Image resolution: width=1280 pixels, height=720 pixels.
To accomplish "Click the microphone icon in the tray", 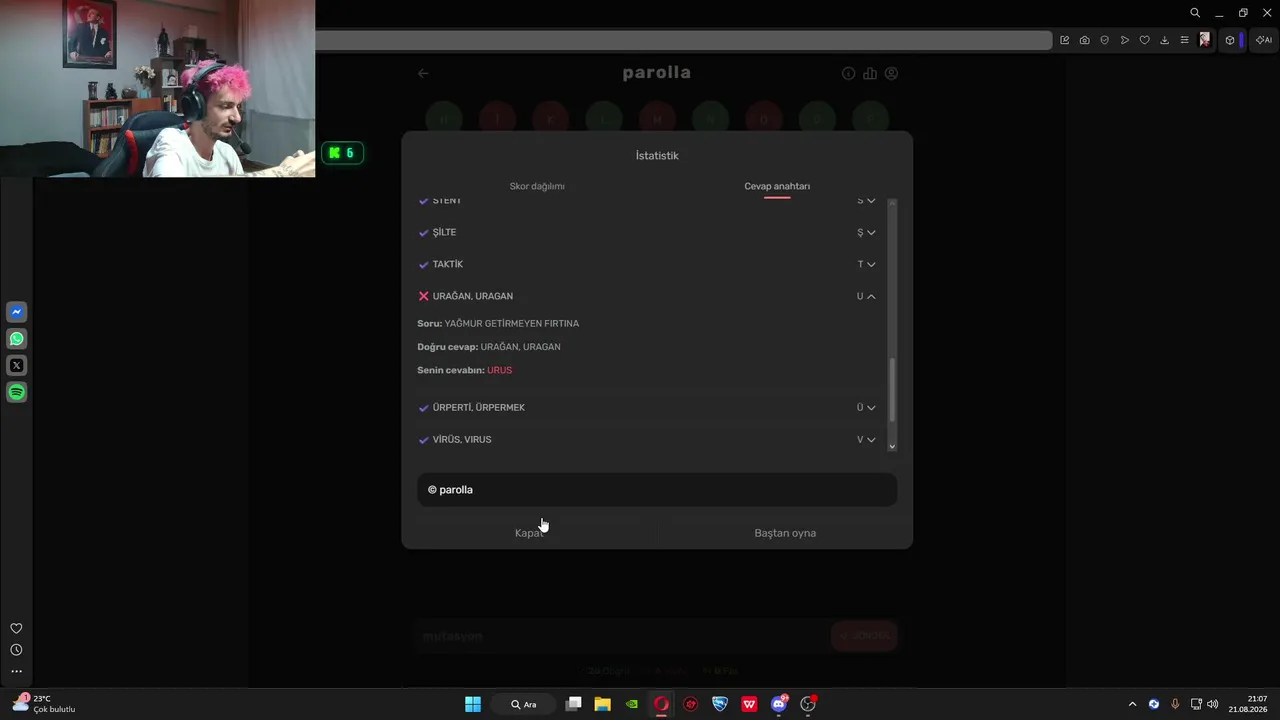I will pos(1175,704).
